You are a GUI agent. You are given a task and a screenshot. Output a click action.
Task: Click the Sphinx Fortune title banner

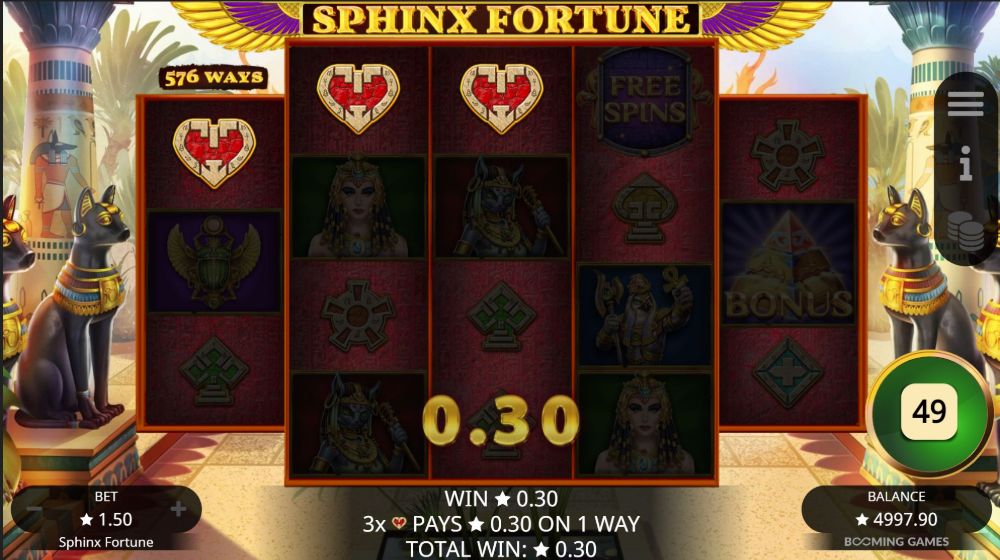tap(501, 20)
